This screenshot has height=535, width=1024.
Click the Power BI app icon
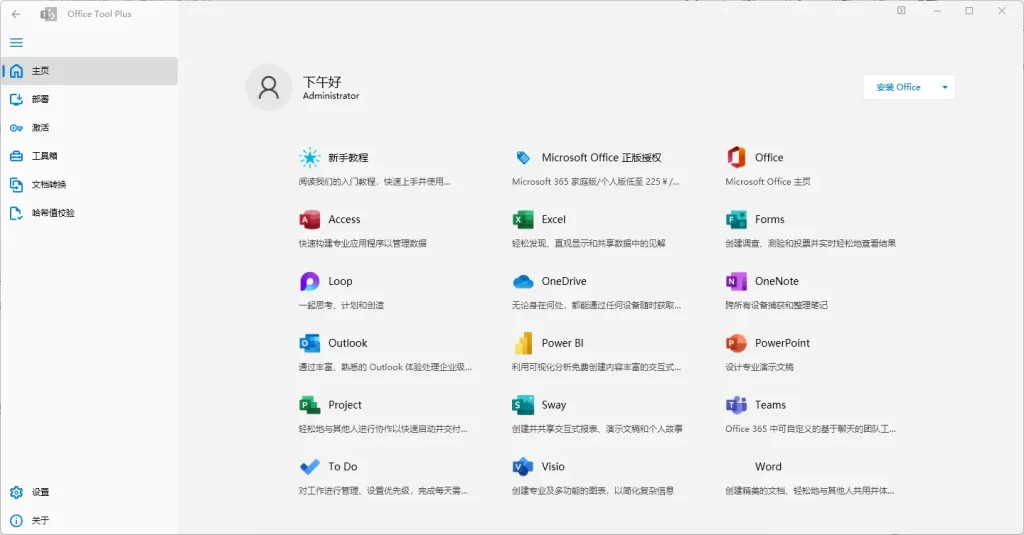(x=523, y=343)
